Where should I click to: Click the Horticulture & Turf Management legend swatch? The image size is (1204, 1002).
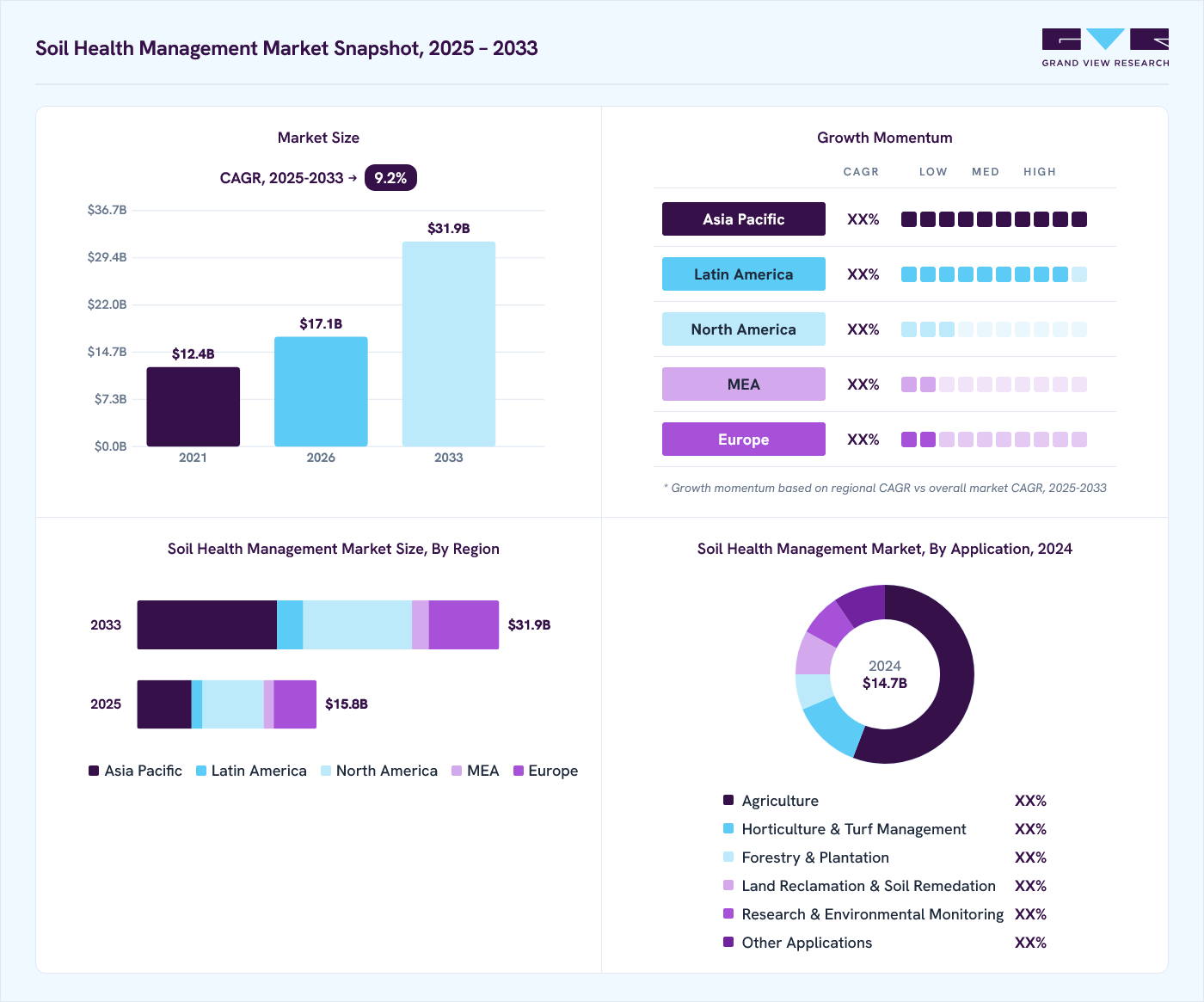pos(728,829)
